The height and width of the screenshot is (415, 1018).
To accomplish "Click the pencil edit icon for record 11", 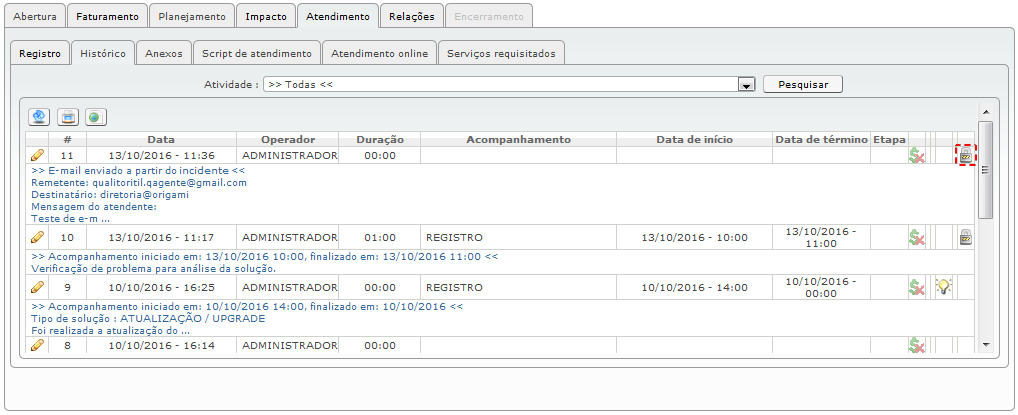I will click(x=37, y=155).
